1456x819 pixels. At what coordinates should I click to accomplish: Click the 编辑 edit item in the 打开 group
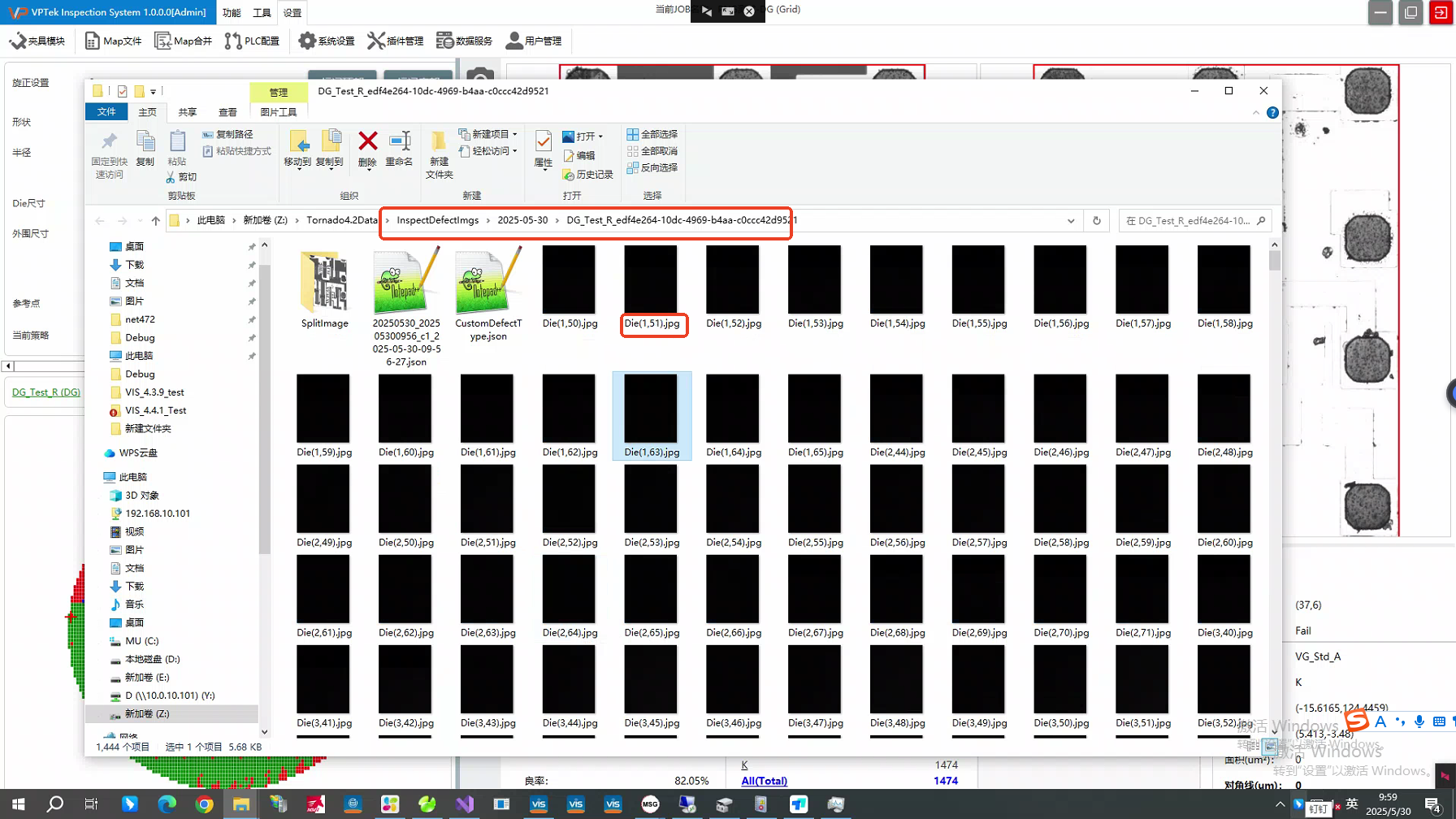coord(579,155)
